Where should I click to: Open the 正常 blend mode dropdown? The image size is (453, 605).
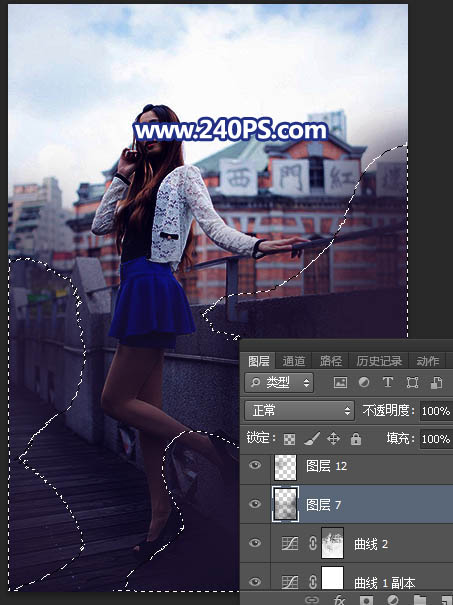click(x=299, y=411)
